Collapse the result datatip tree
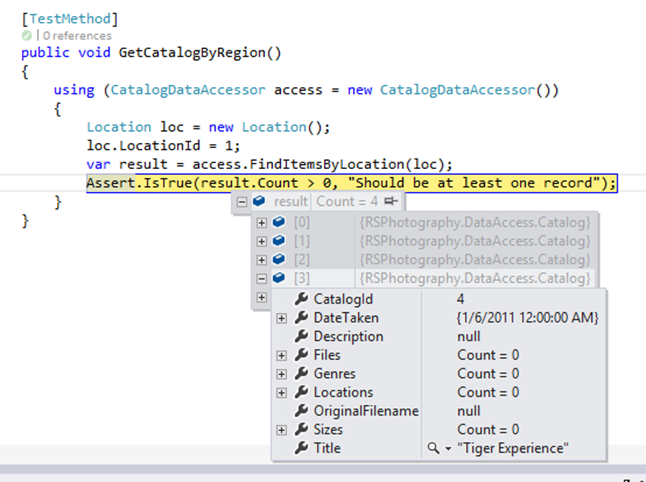The height and width of the screenshot is (482, 646). 242,201
